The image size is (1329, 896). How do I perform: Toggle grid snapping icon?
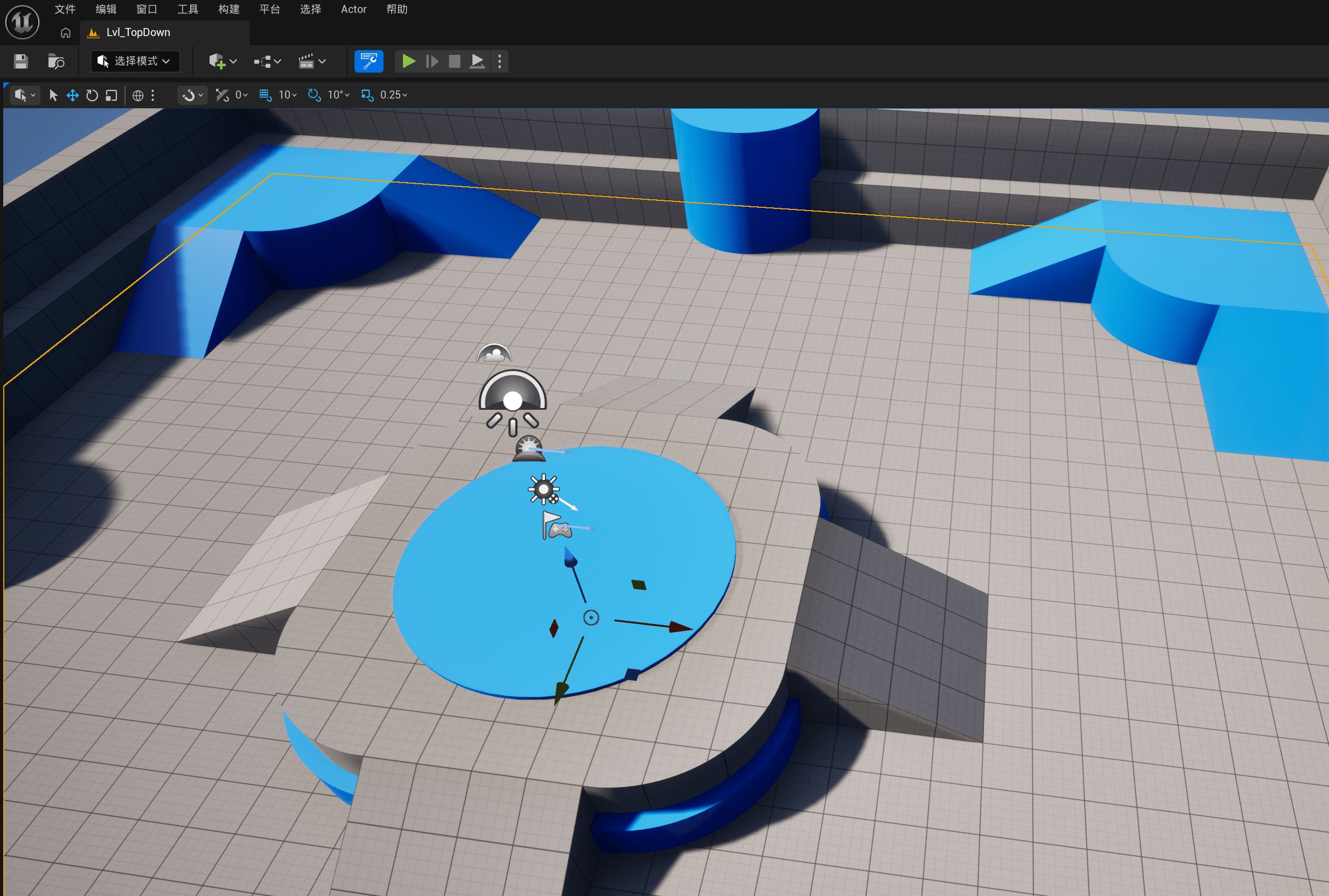[x=265, y=95]
